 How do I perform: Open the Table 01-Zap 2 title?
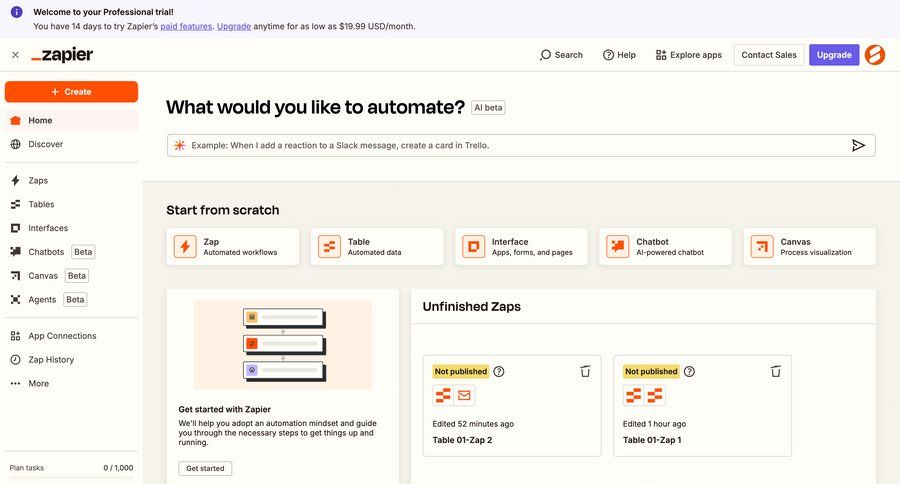point(462,440)
